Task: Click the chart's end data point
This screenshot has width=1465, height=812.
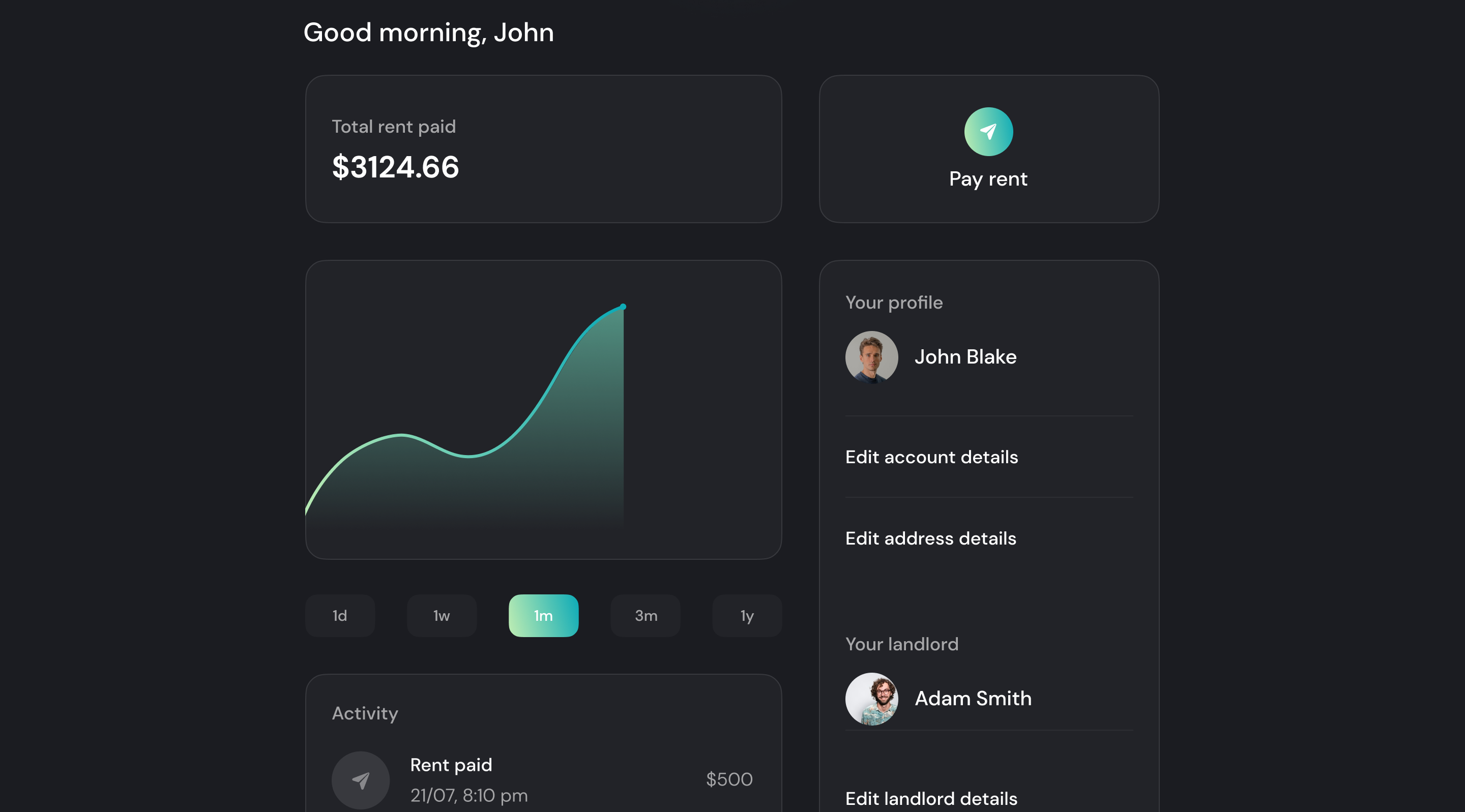Action: (623, 307)
